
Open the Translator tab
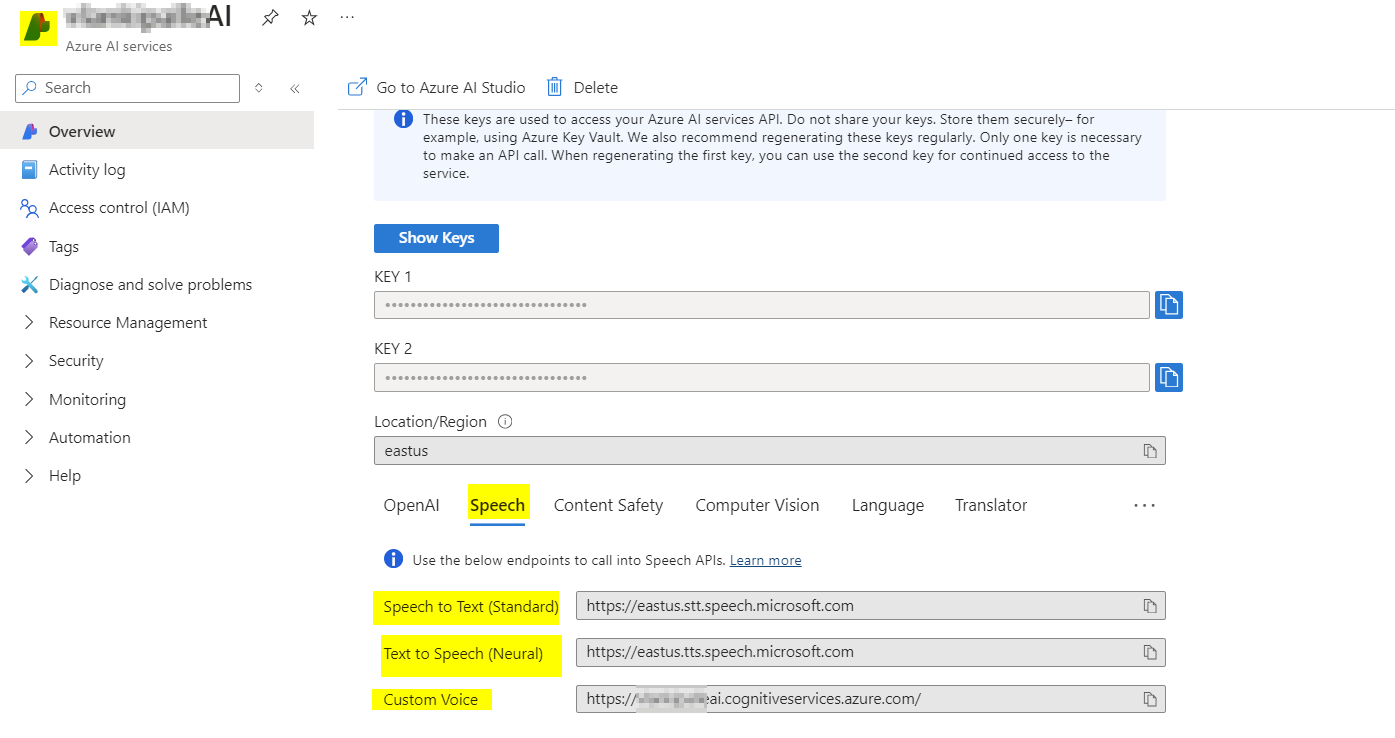tap(991, 506)
